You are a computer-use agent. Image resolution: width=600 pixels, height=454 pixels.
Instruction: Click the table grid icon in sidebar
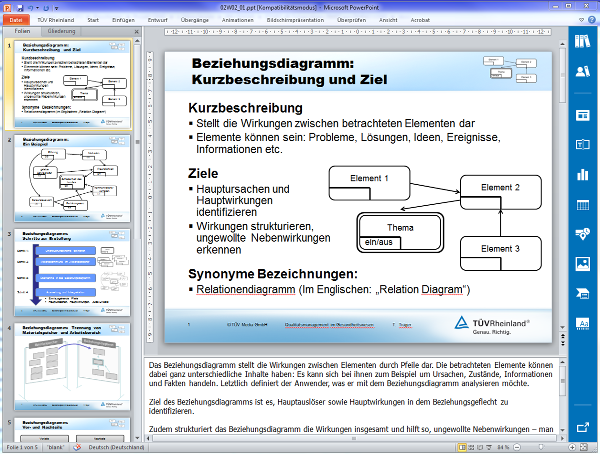[x=583, y=205]
